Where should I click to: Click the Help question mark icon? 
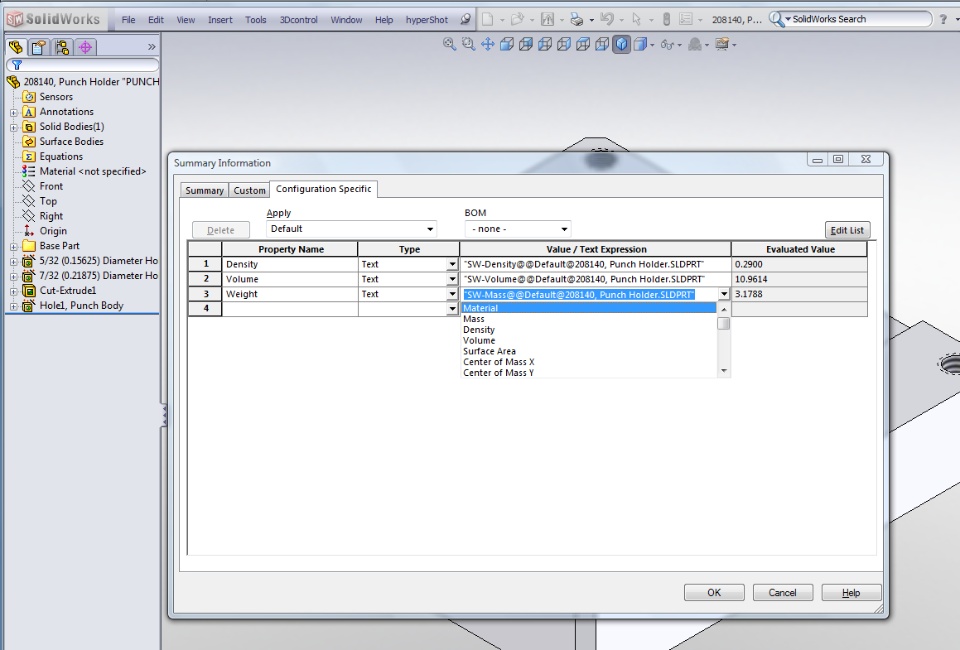point(943,20)
